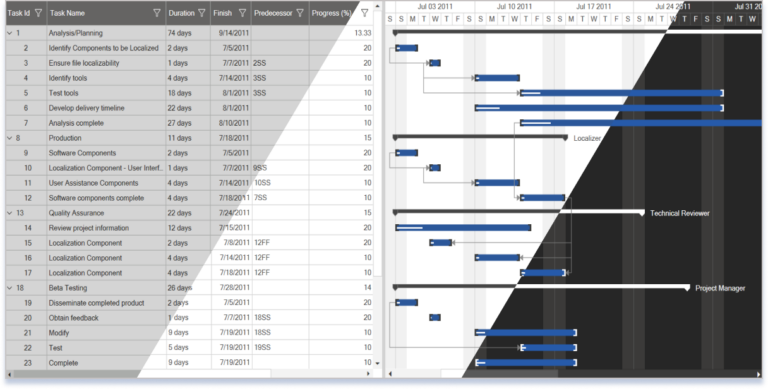The image size is (768, 389).
Task: Select the Jul 03 2011 week header
Action: click(x=435, y=7)
